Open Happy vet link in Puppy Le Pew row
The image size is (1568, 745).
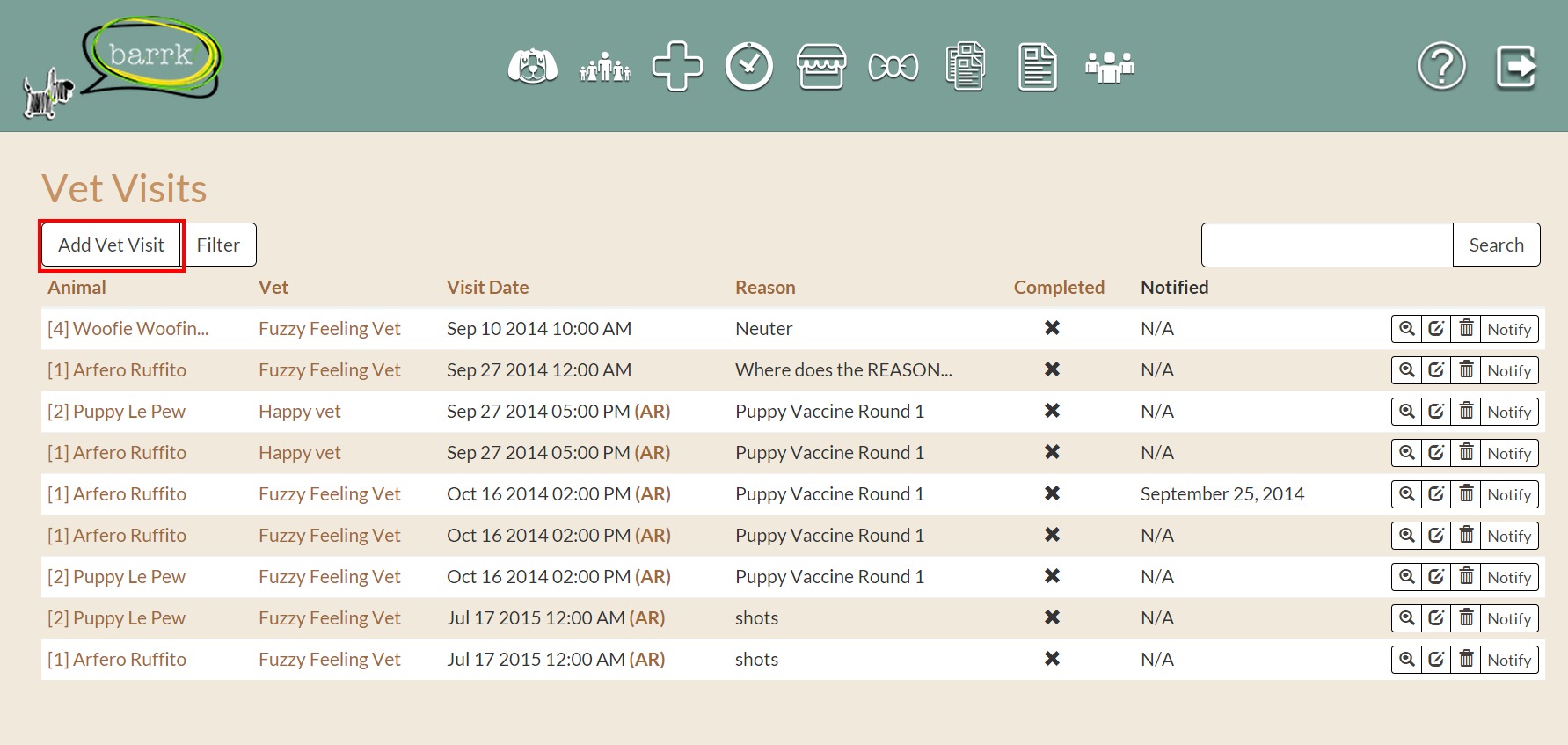300,412
